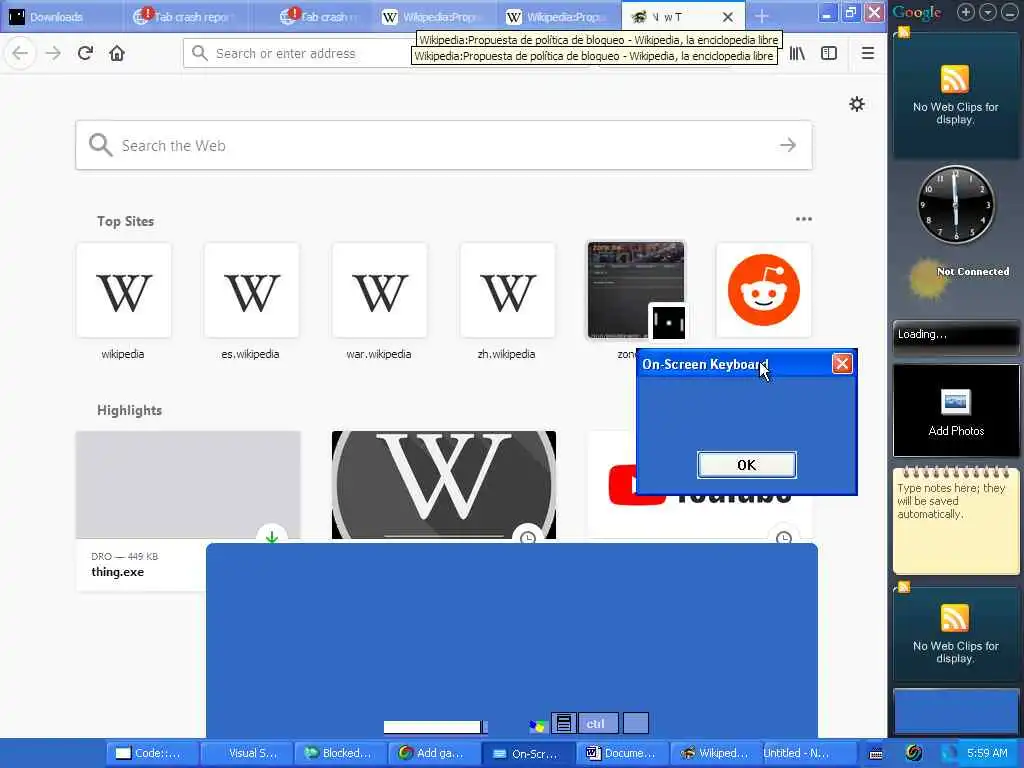Viewport: 1024px width, 768px height.
Task: Open the Wikipedia highlight card
Action: (444, 485)
